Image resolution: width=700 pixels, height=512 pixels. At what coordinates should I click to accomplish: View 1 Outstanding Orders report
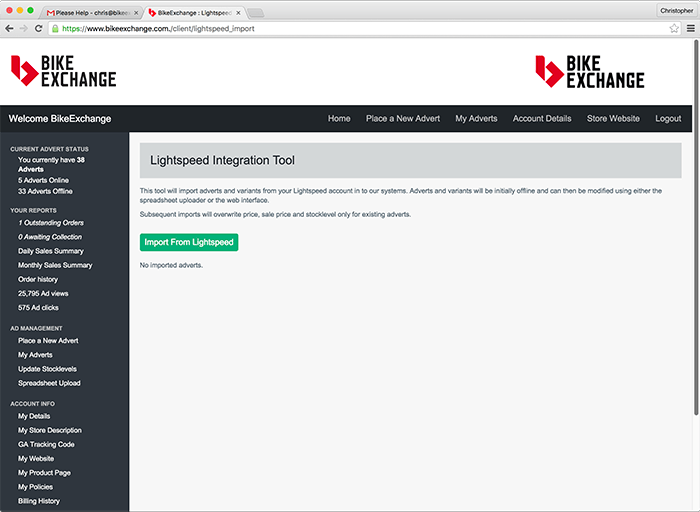click(51, 223)
